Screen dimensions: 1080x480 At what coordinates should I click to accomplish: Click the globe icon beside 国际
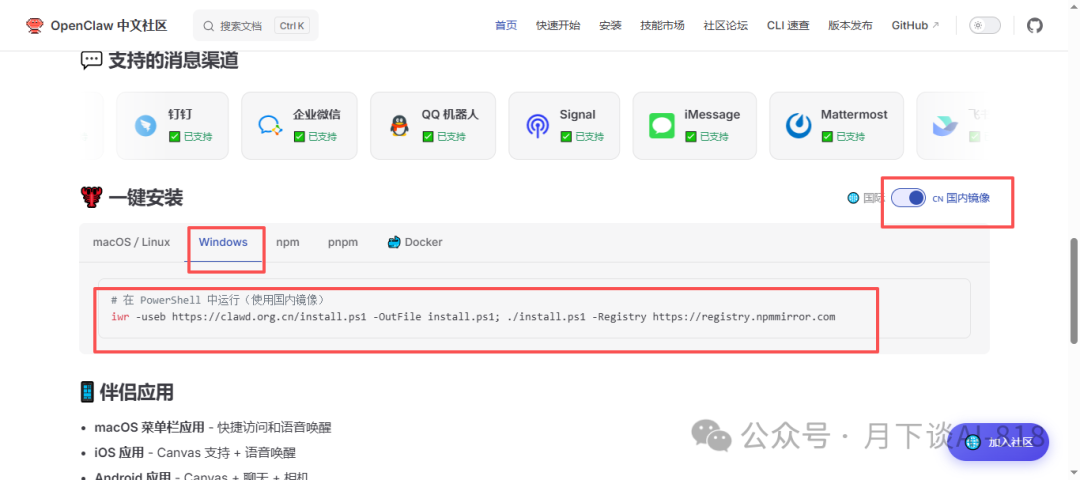853,198
